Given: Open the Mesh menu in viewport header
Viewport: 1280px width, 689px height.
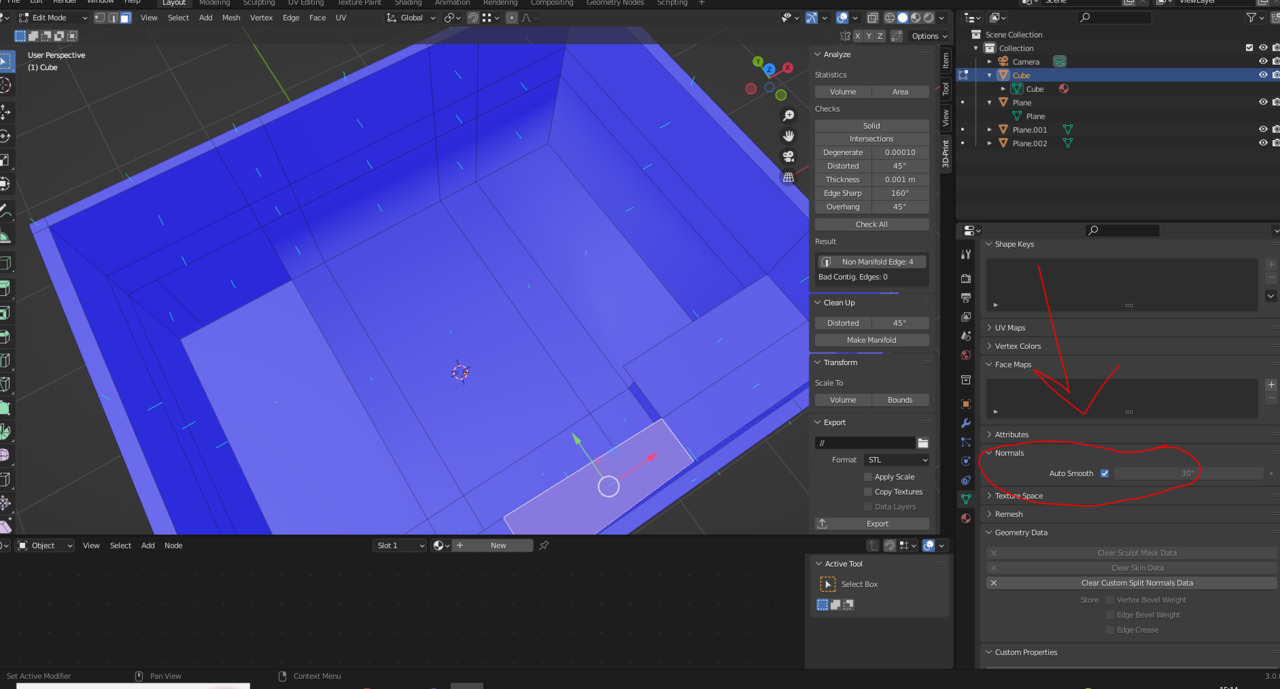Looking at the screenshot, I should [x=231, y=18].
